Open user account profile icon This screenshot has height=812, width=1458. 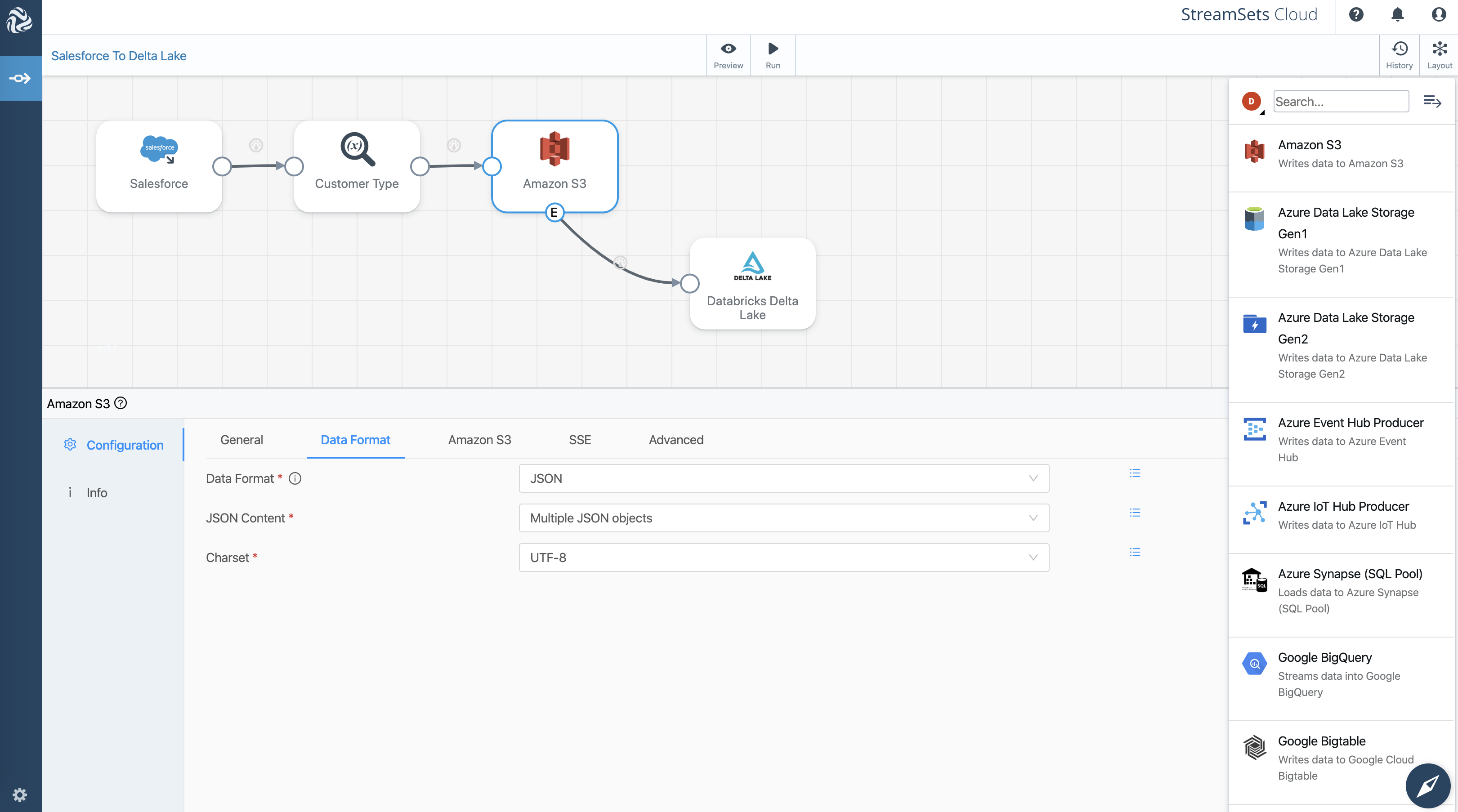click(x=1438, y=15)
